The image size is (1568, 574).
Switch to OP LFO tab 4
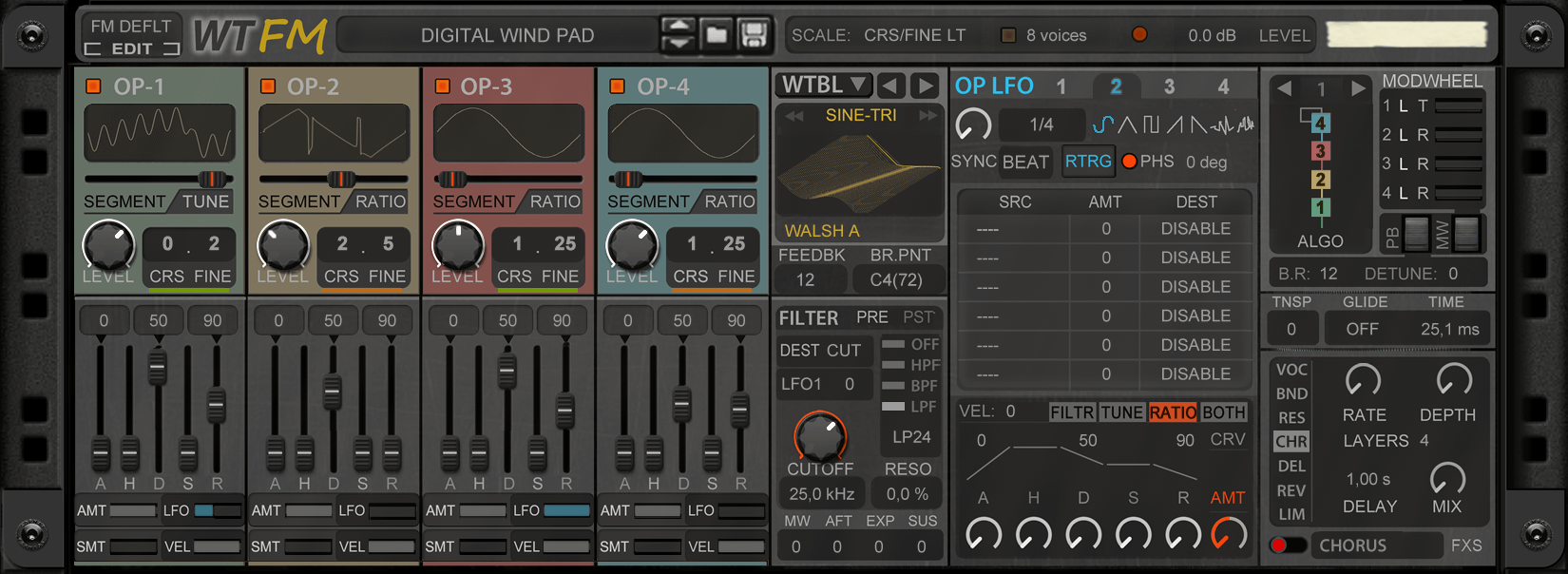[1224, 86]
